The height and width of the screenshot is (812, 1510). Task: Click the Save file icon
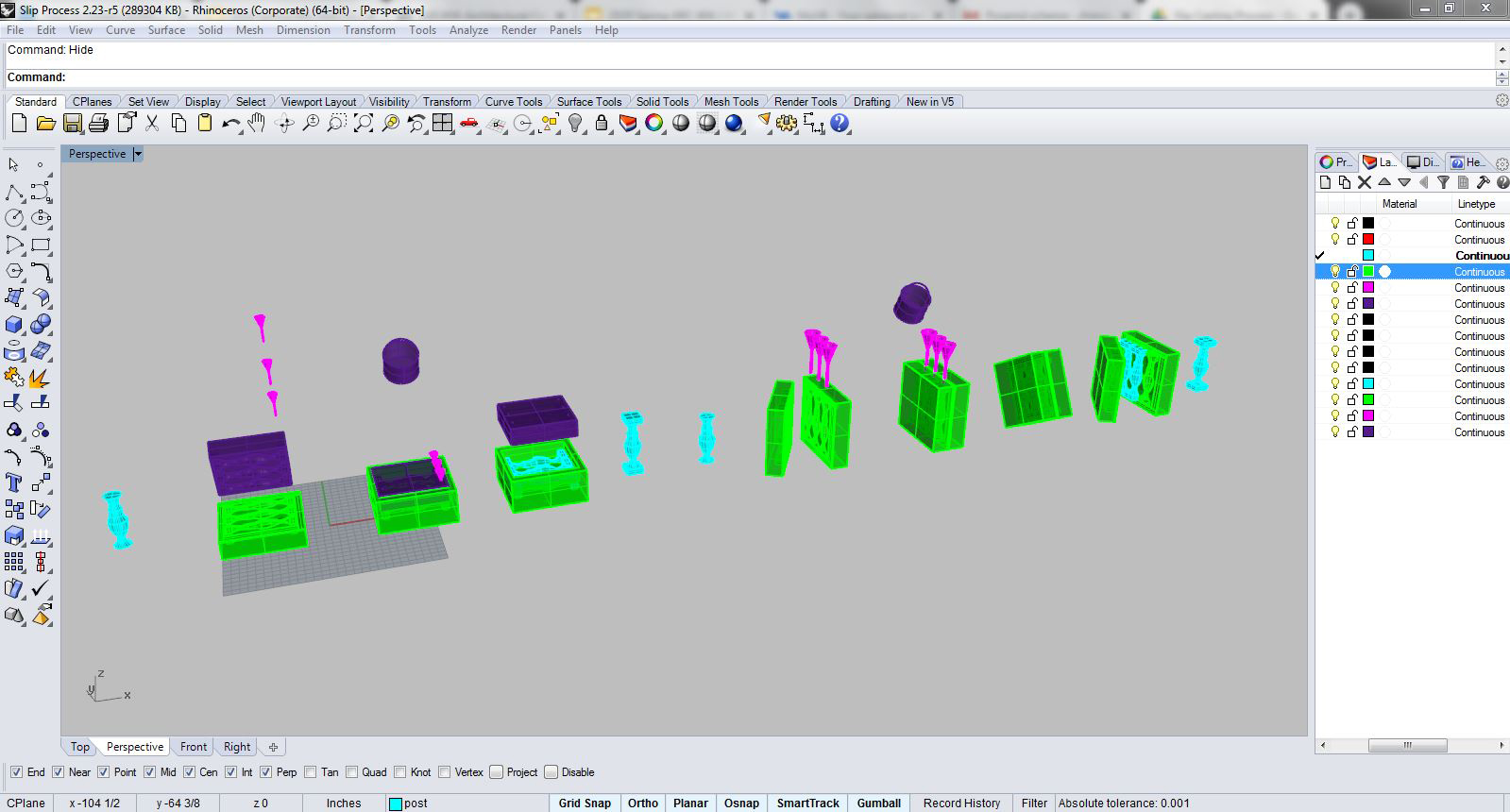pos(72,124)
